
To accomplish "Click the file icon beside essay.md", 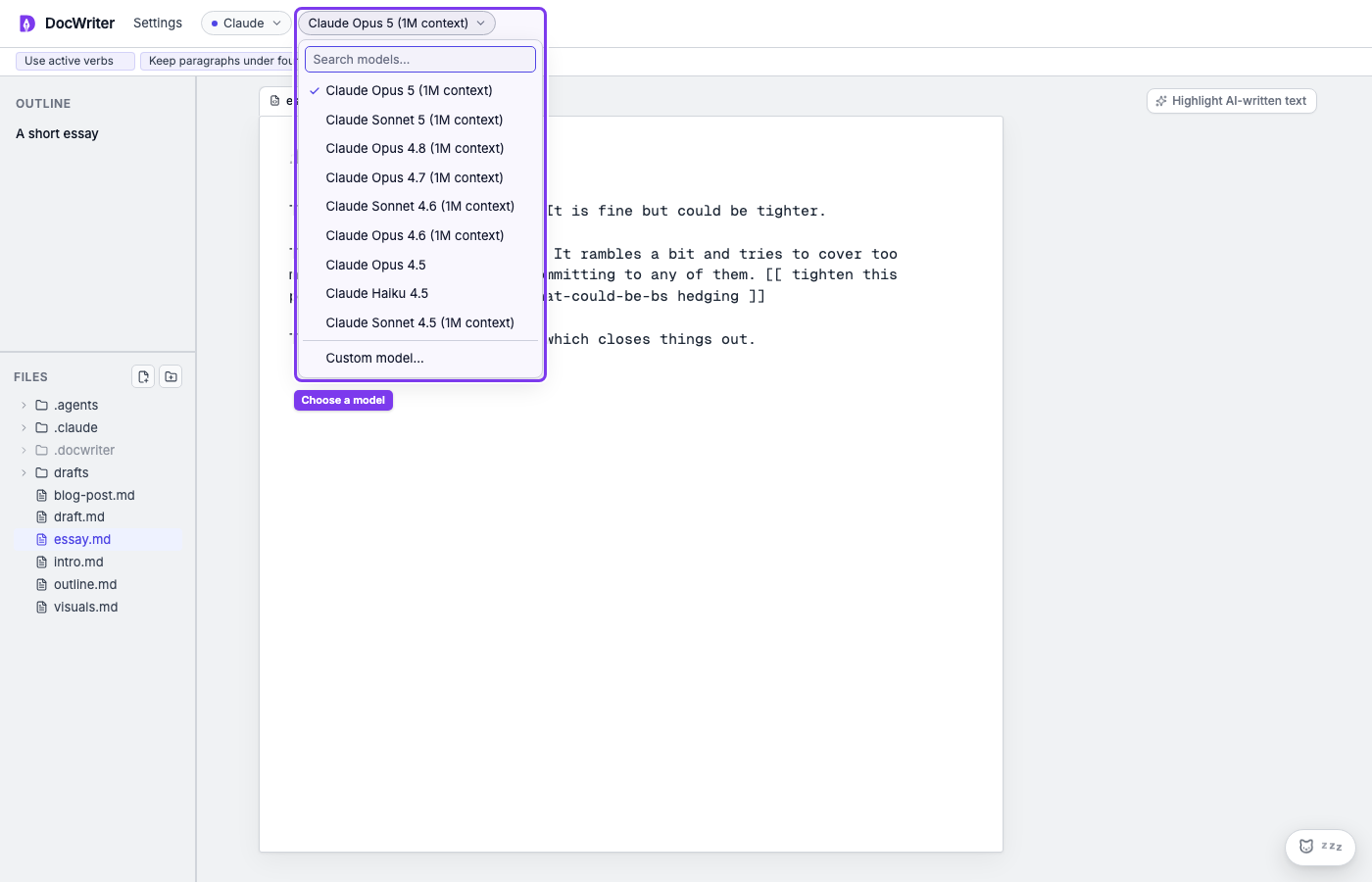I will click(x=41, y=539).
